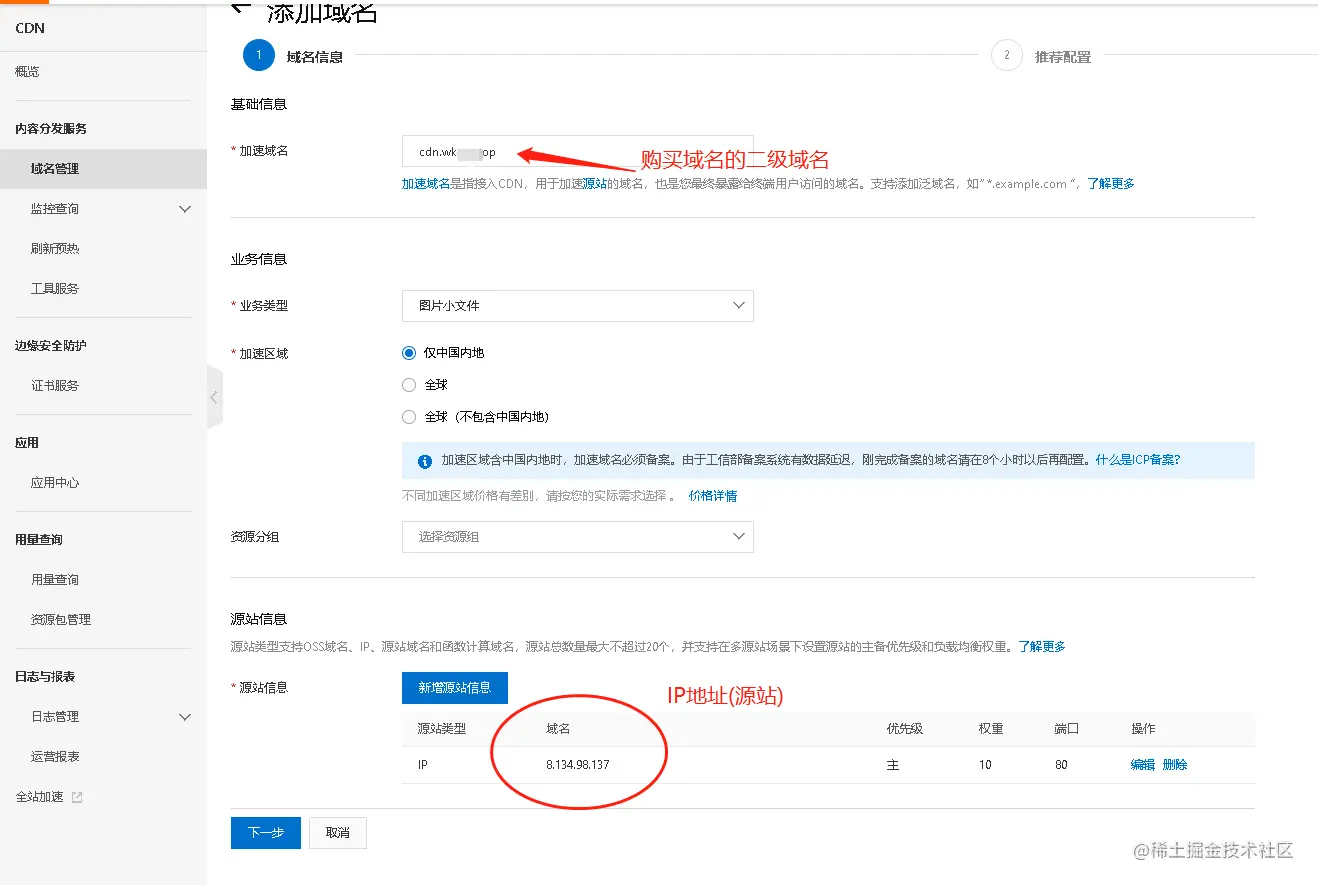Select step 1 域名信息 in the wizard
The image size is (1318, 885).
coord(293,56)
